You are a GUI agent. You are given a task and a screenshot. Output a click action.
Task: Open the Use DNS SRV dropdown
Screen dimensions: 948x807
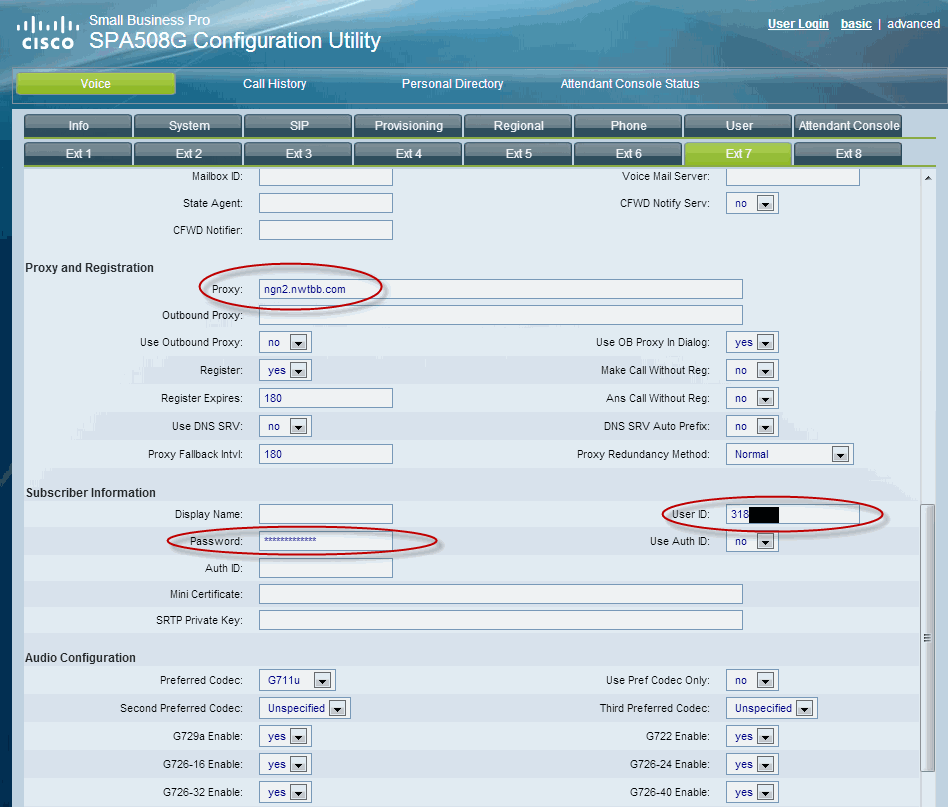click(x=285, y=426)
